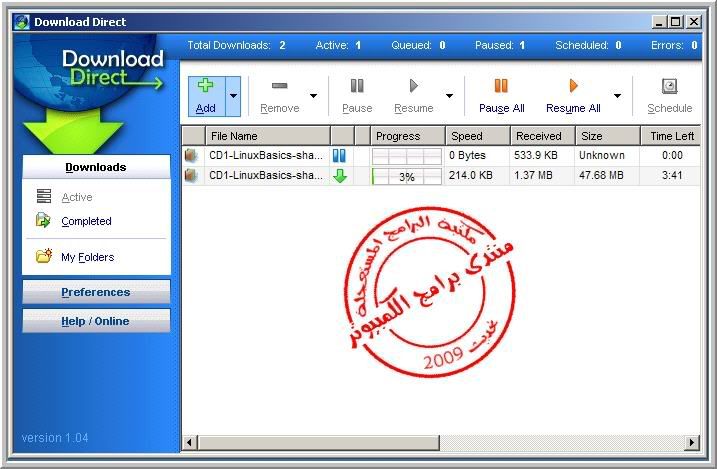The width and height of the screenshot is (717, 469).
Task: Sort by the Time Left column header
Action: (671, 136)
